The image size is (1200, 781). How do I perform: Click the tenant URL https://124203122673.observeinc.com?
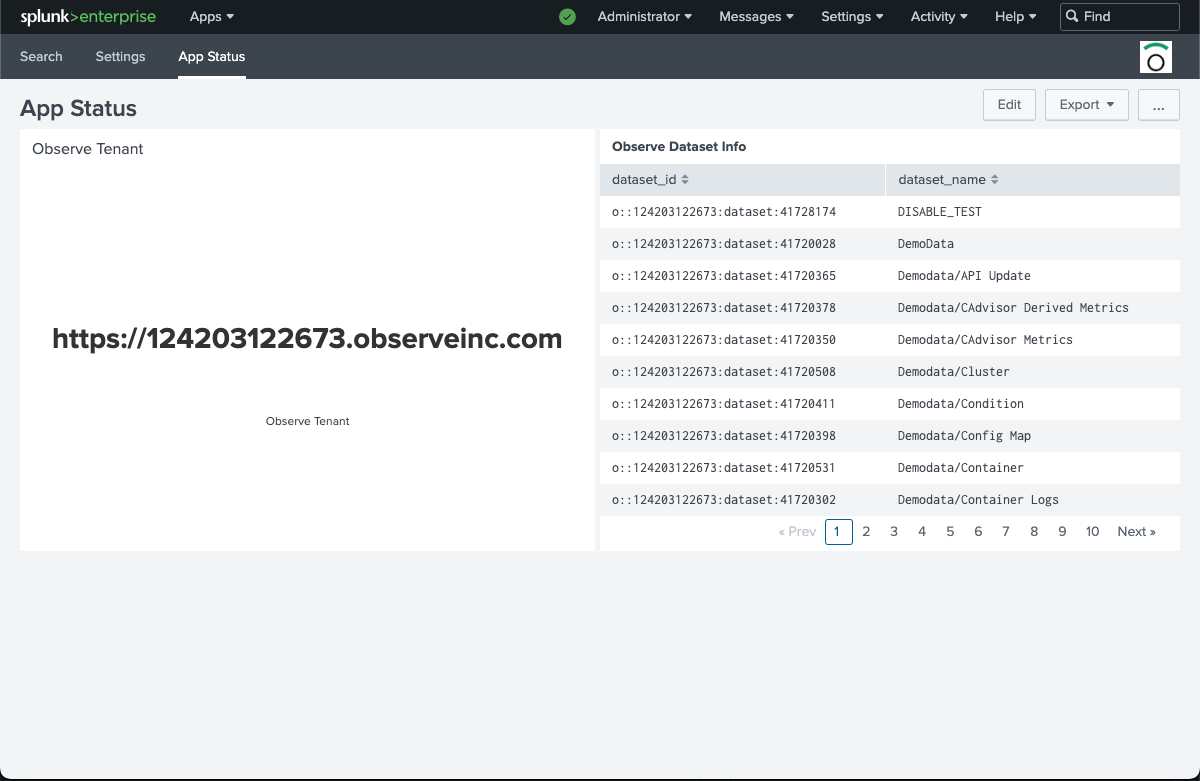(x=307, y=339)
